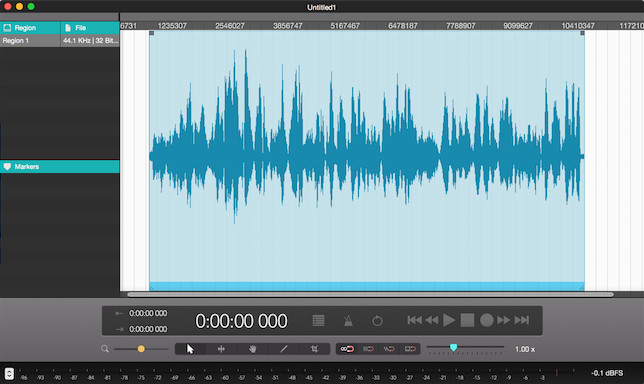
Task: Adjust the playback speed slider knob
Action: tap(453, 347)
